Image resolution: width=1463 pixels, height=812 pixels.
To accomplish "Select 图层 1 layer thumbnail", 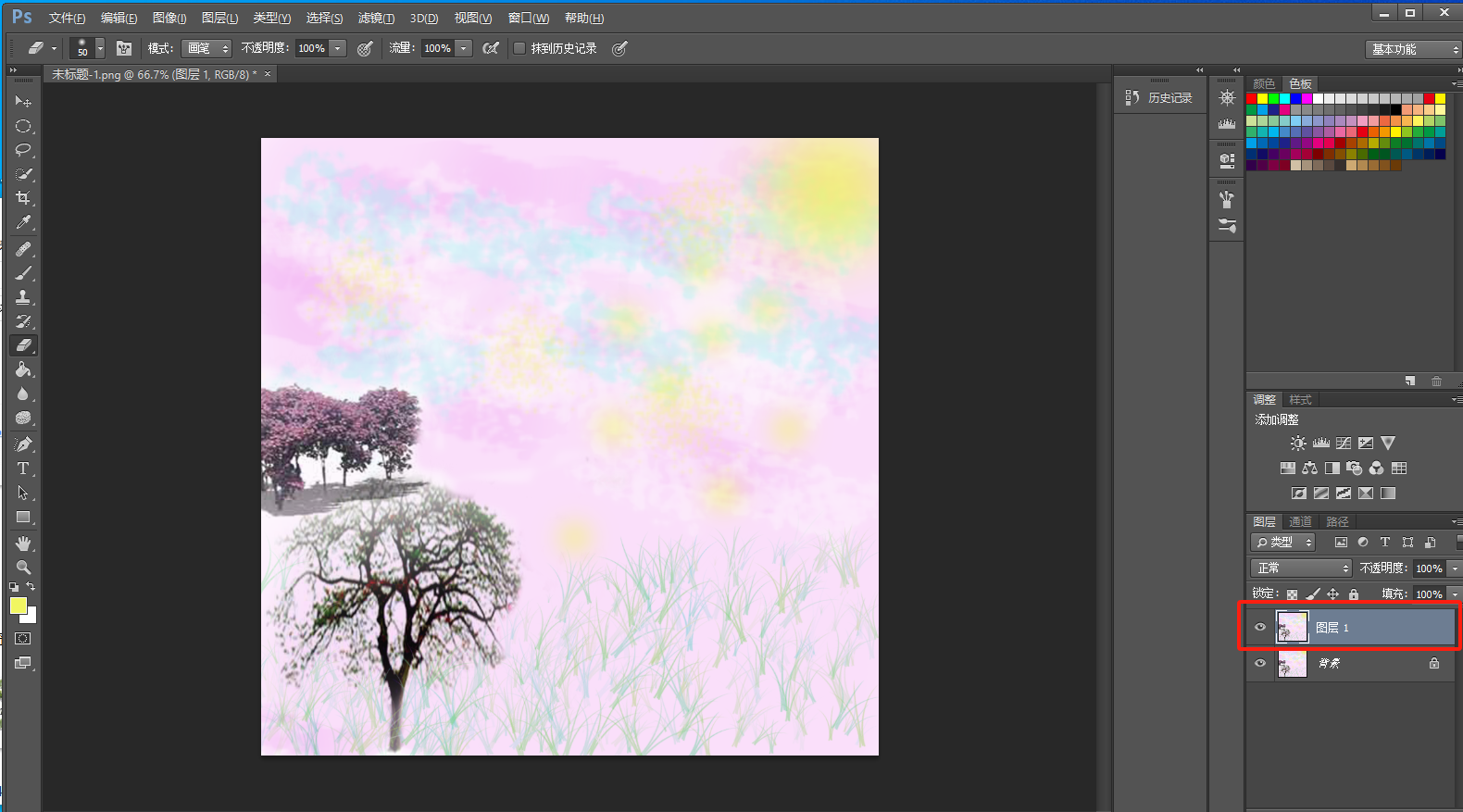I will (x=1293, y=627).
